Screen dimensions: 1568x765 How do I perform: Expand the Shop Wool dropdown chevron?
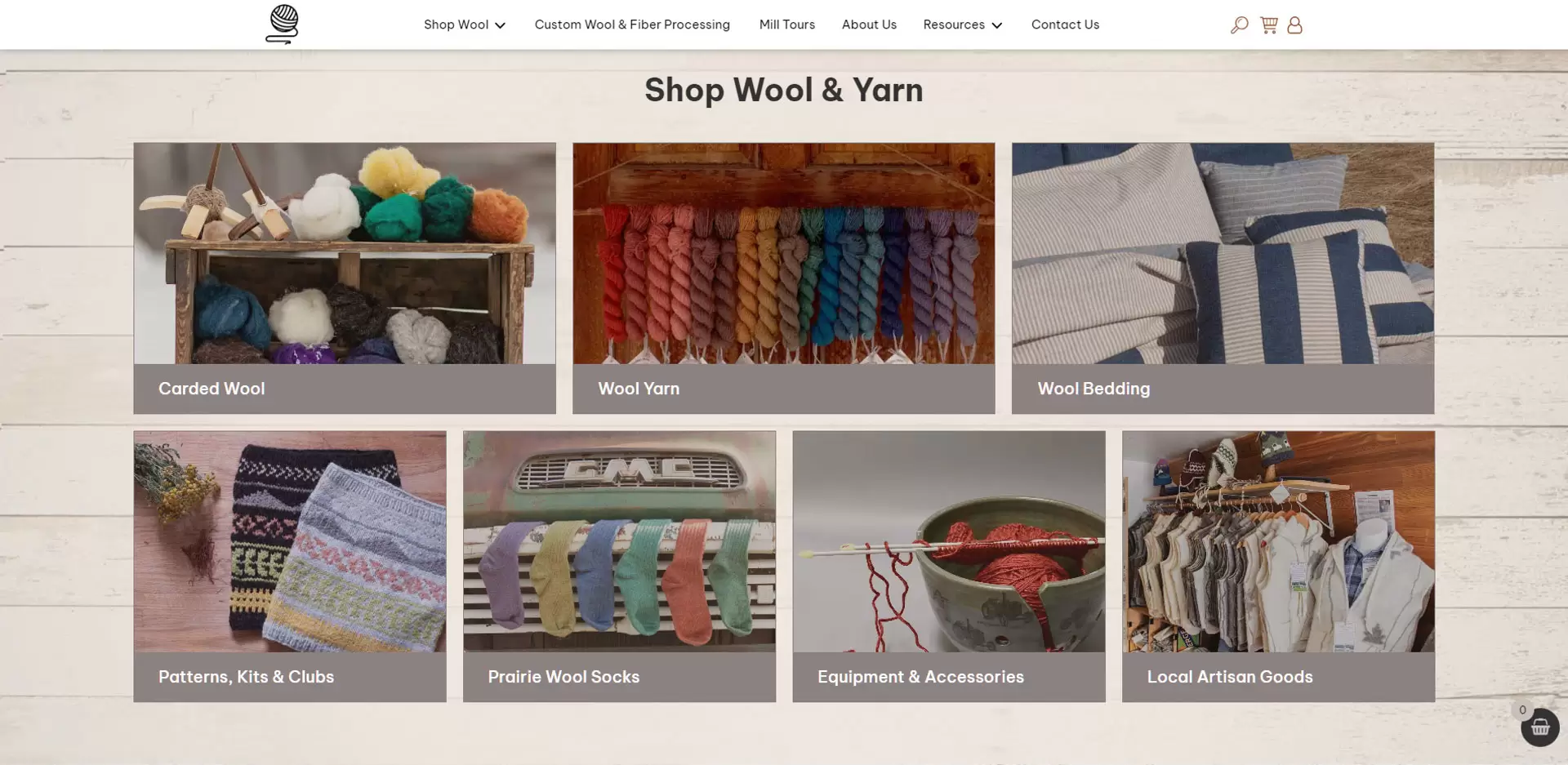pyautogui.click(x=500, y=25)
